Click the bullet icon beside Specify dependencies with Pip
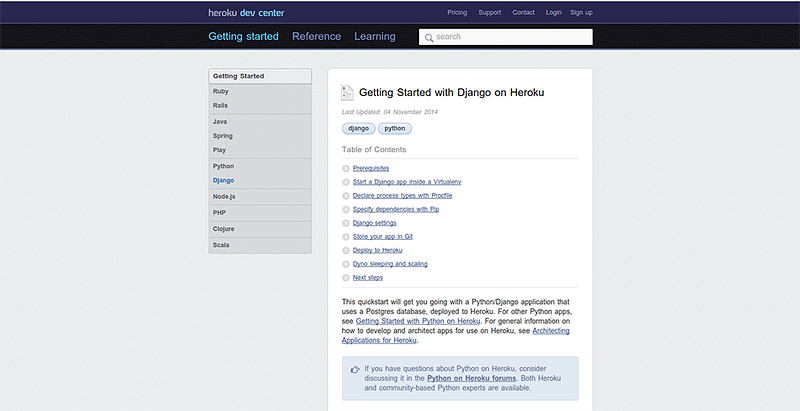800x411 pixels. [x=346, y=210]
